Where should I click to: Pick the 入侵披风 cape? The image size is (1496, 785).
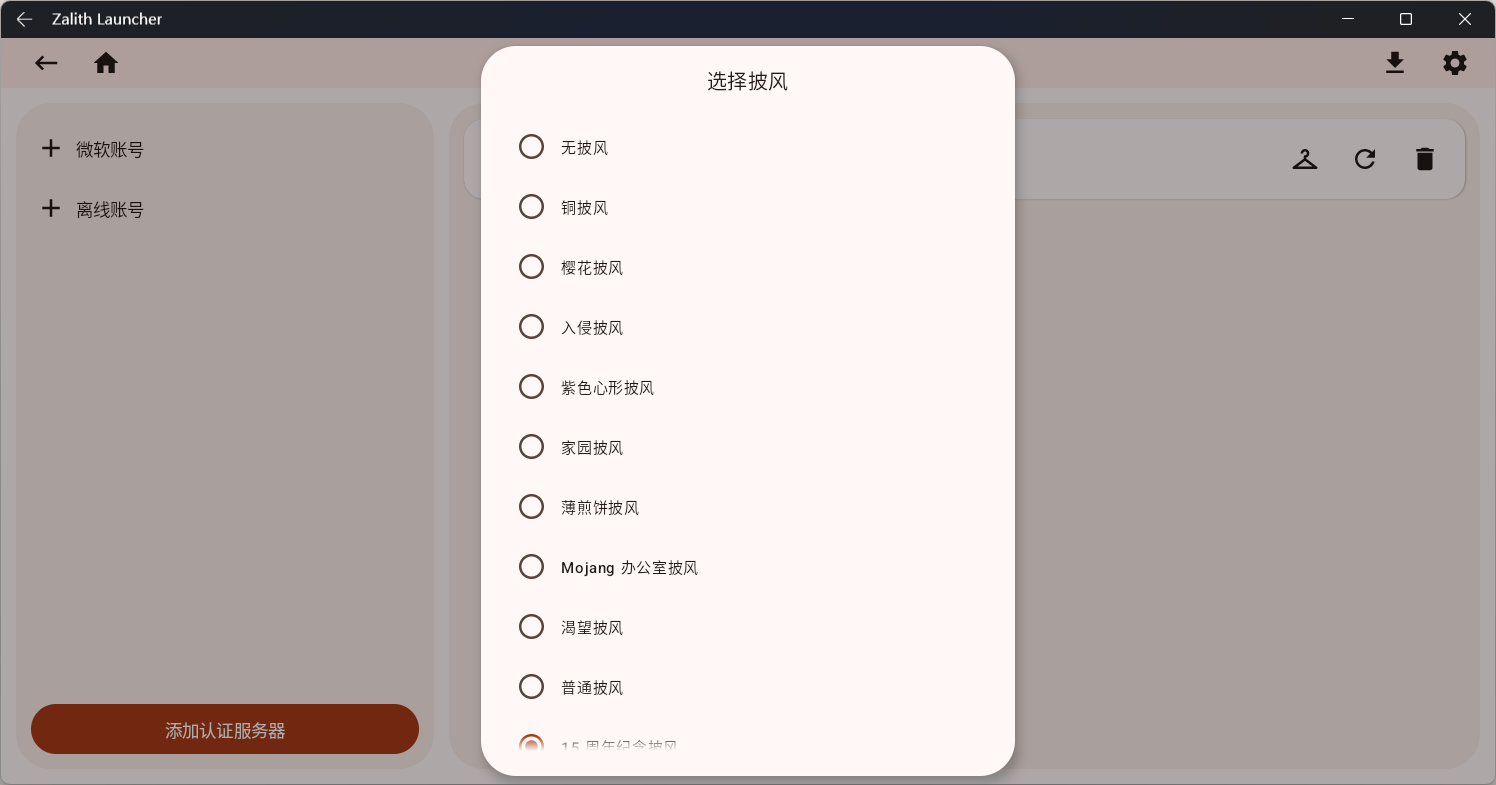point(531,326)
